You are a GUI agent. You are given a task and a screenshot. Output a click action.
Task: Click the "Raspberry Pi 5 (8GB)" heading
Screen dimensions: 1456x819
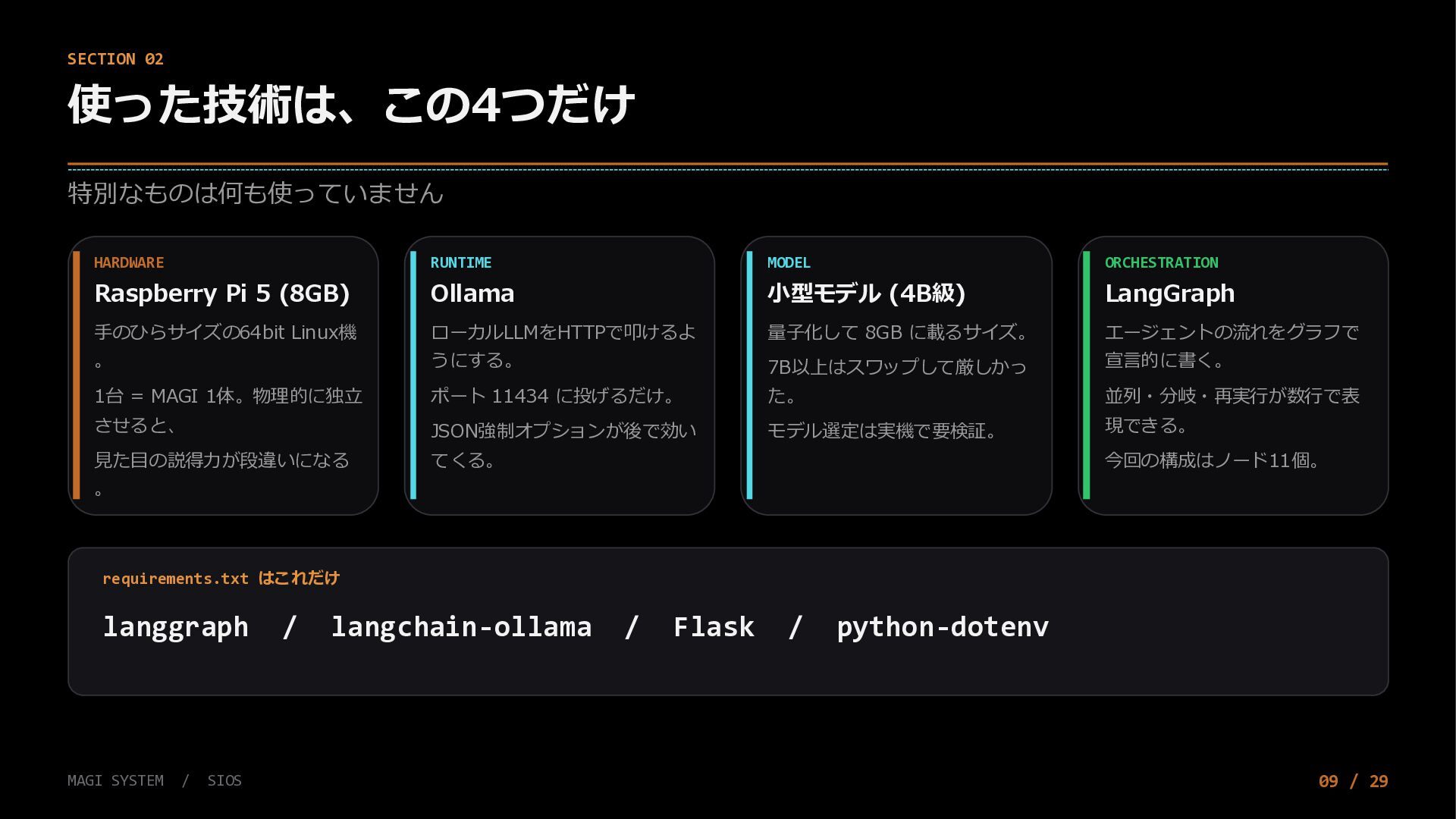[222, 293]
